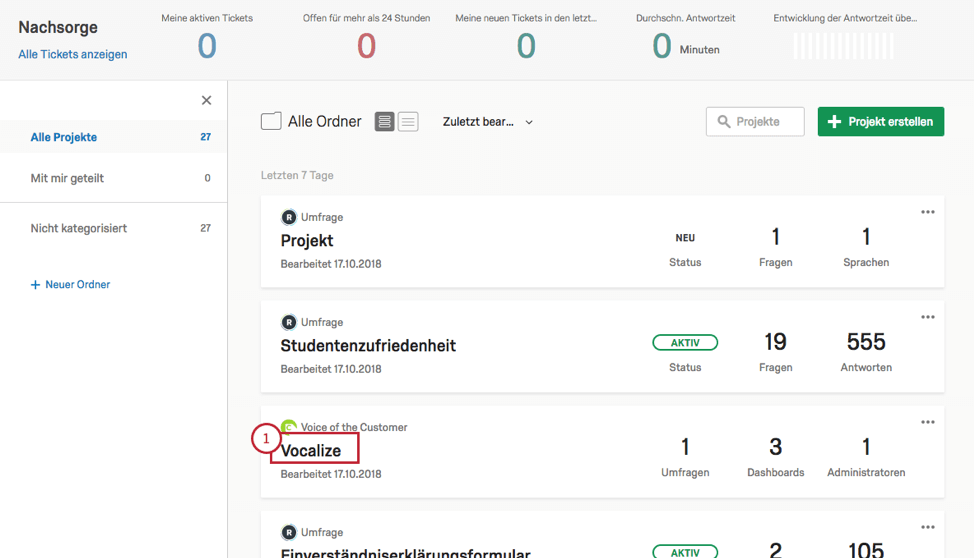
Task: Close the folder sidebar with the X
Action: pos(206,100)
